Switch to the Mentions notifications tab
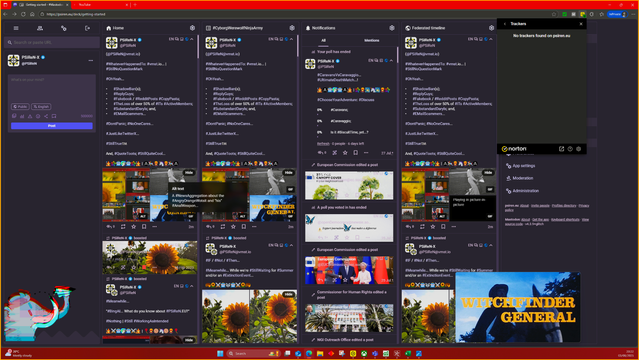Screen dimensions: 639x360 point(372,40)
